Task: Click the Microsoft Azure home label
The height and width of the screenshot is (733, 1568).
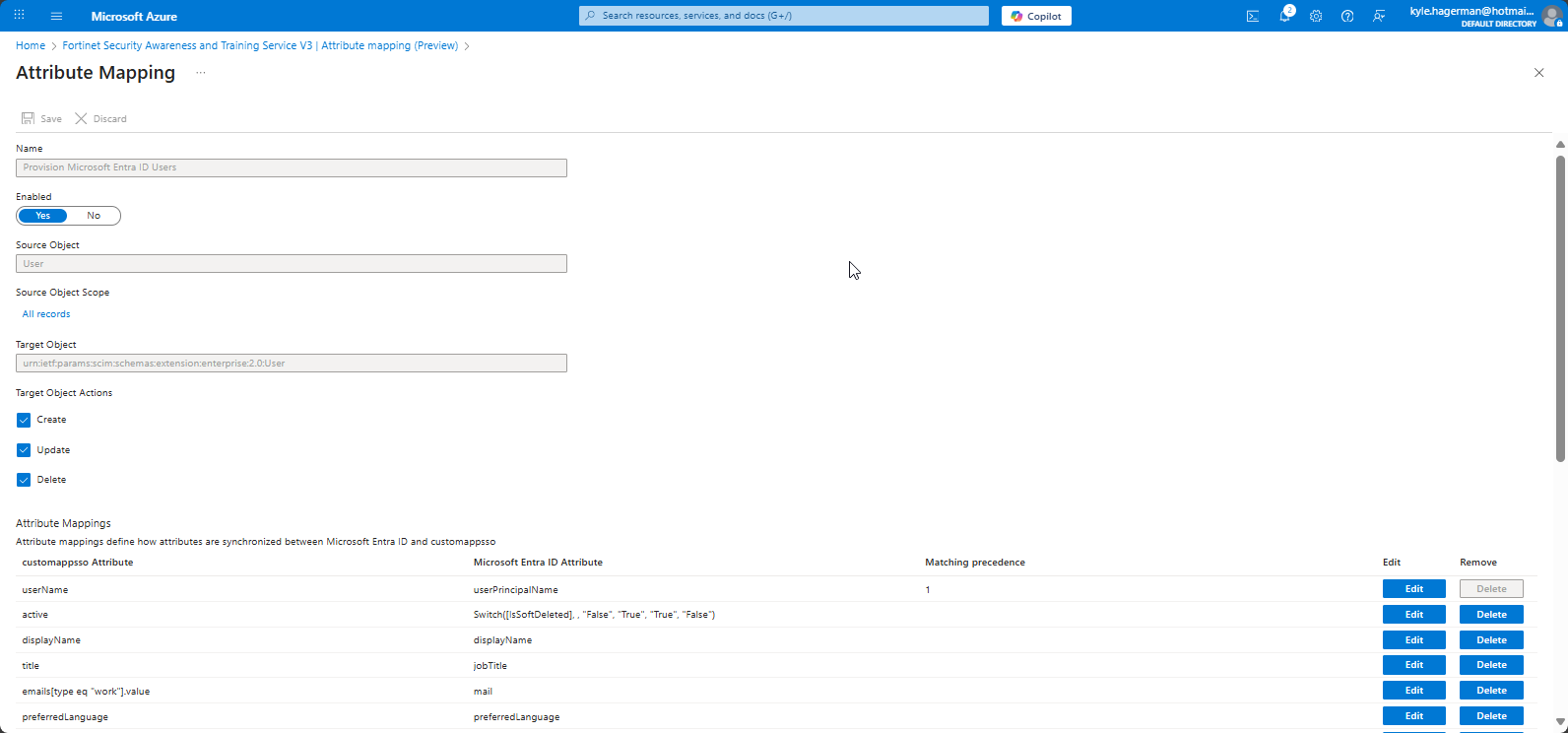Action: pos(134,16)
